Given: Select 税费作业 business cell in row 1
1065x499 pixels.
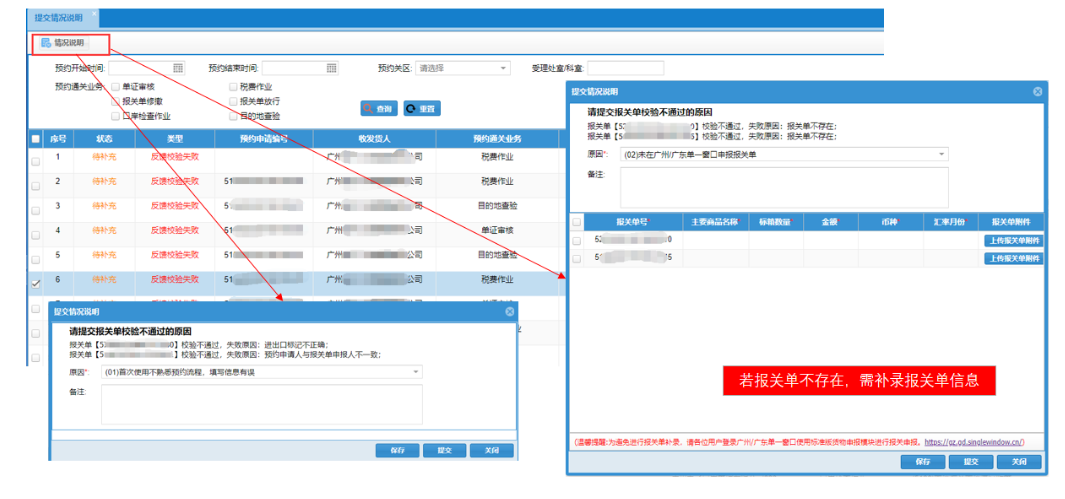Looking at the screenshot, I should 497,157.
